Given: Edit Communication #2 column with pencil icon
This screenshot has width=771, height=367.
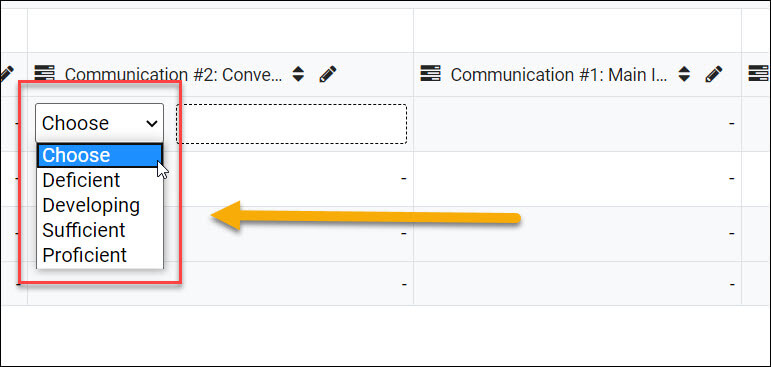Looking at the screenshot, I should pyautogui.click(x=327, y=74).
